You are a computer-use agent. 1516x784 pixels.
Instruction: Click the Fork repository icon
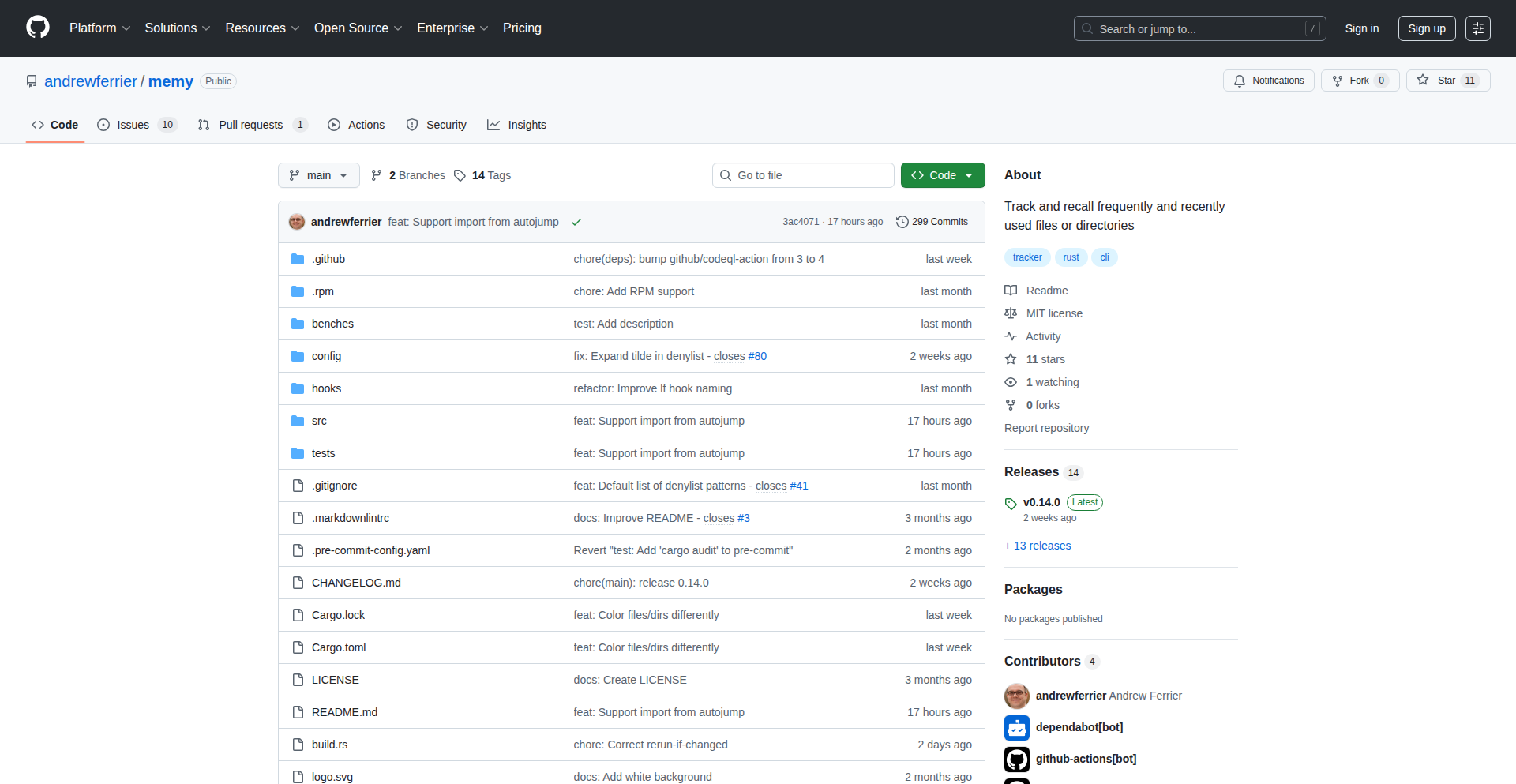[1338, 81]
